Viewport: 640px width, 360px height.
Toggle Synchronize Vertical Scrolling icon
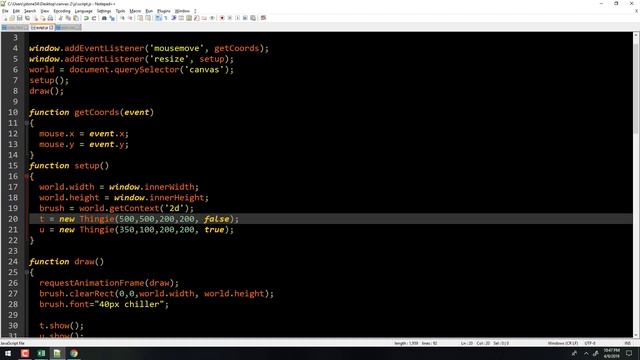pyautogui.click(x=140, y=18)
